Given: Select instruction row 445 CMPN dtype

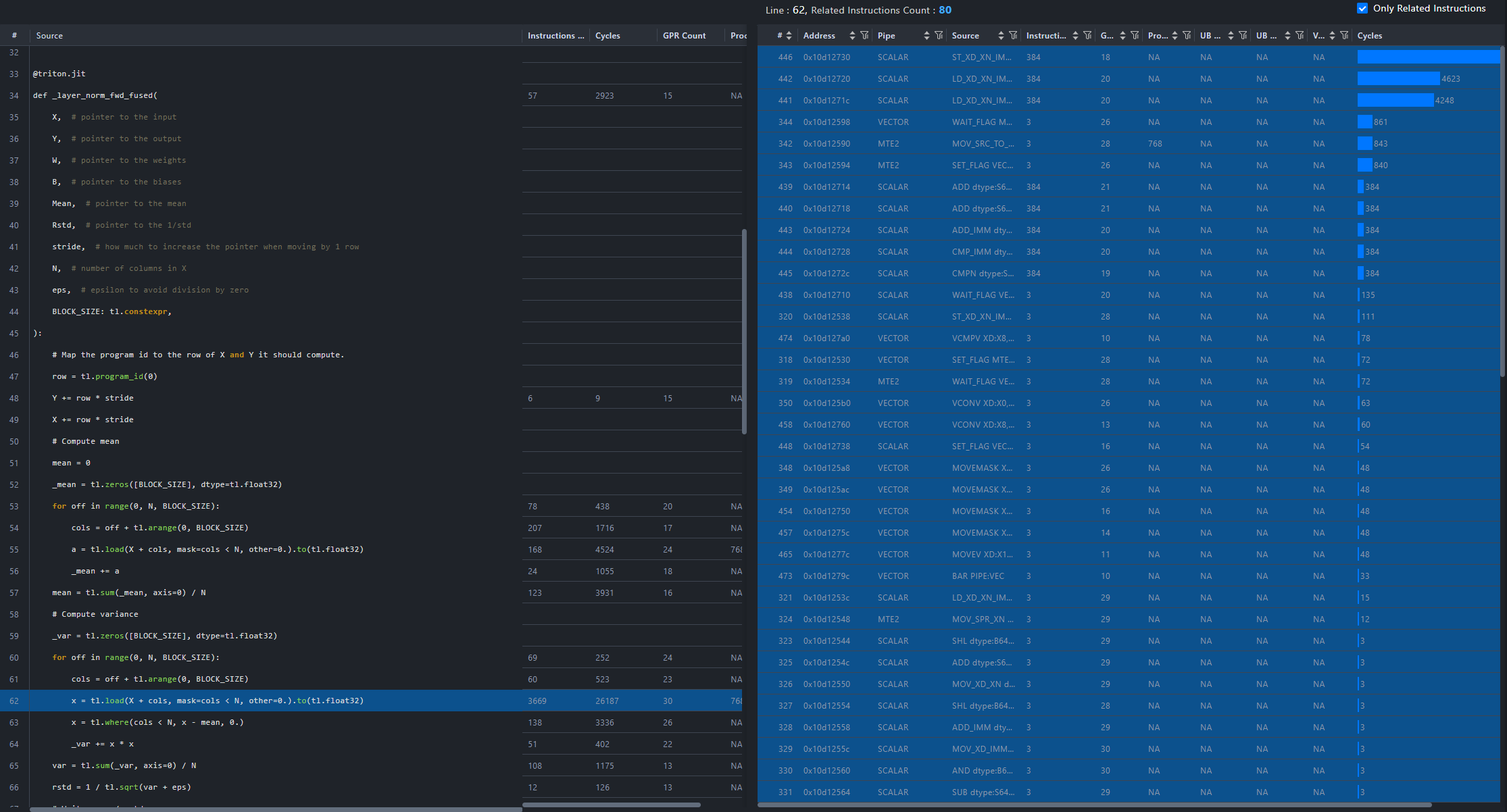Looking at the screenshot, I should tap(1129, 274).
